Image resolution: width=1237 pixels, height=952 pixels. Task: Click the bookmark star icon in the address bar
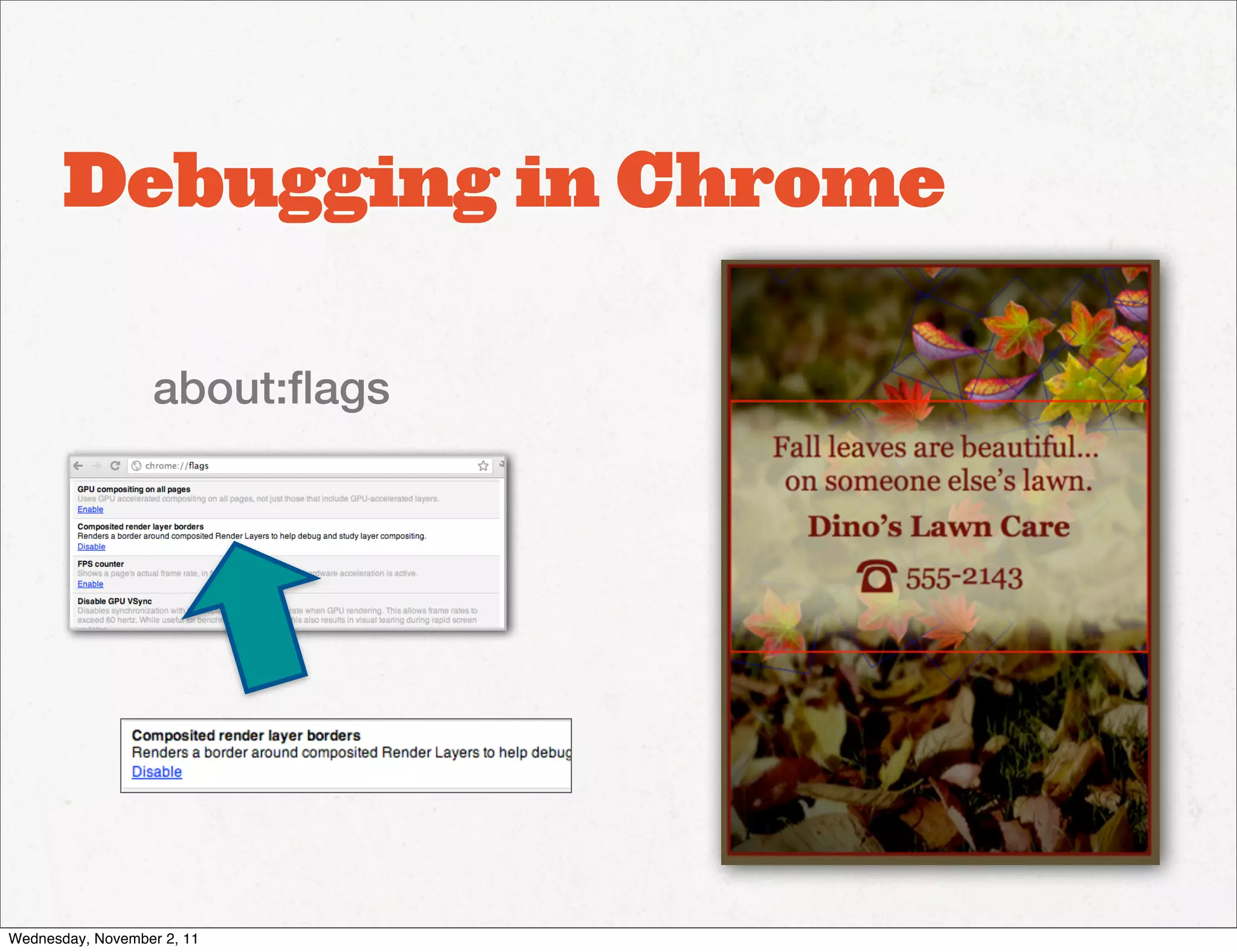(x=483, y=466)
